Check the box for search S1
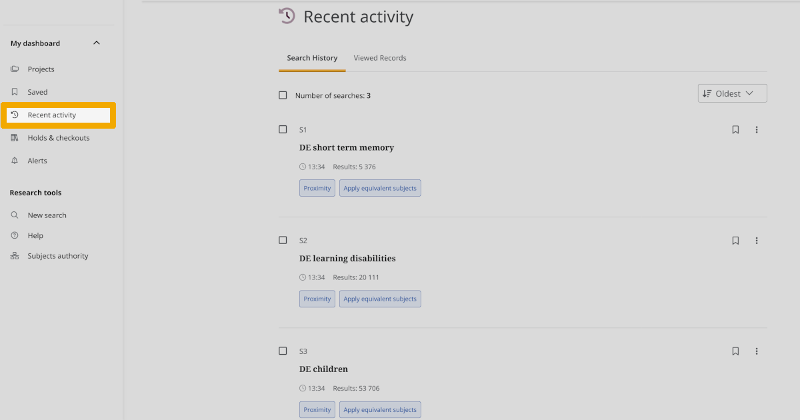This screenshot has height=420, width=800. pos(283,129)
